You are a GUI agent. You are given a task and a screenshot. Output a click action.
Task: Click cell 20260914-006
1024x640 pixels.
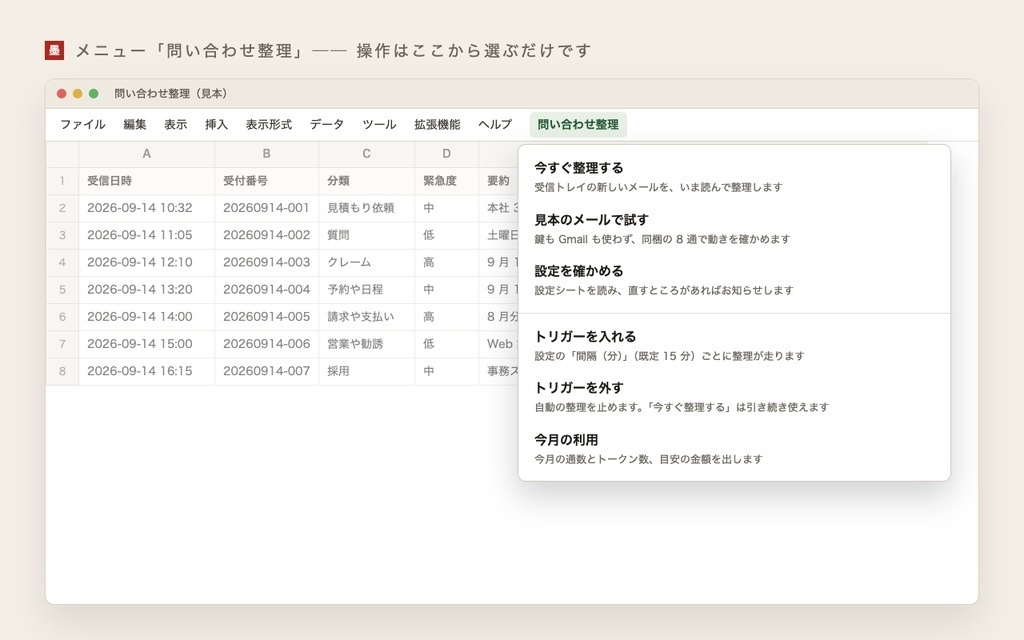266,344
